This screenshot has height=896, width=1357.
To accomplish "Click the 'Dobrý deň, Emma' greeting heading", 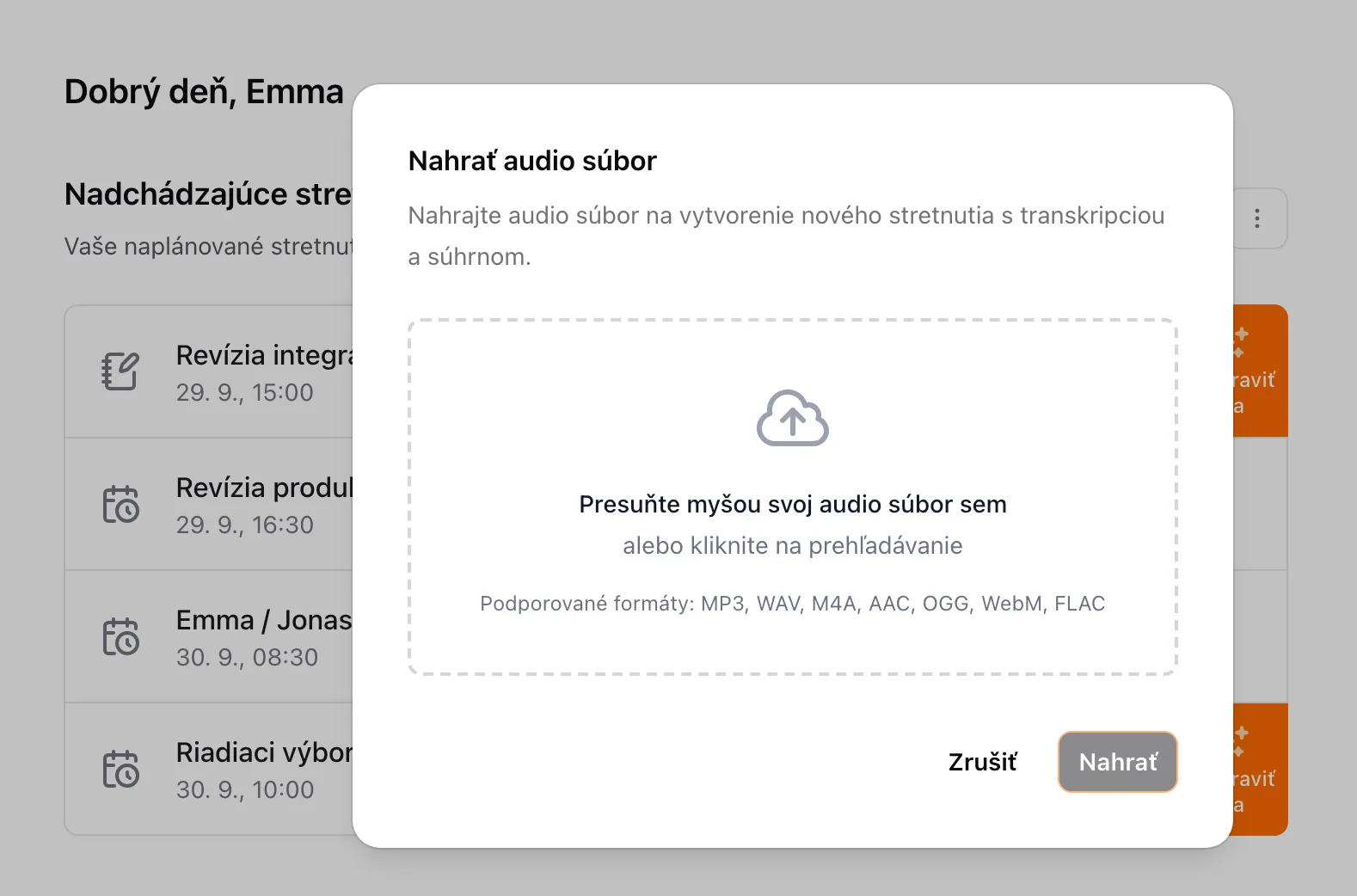I will pos(204,92).
